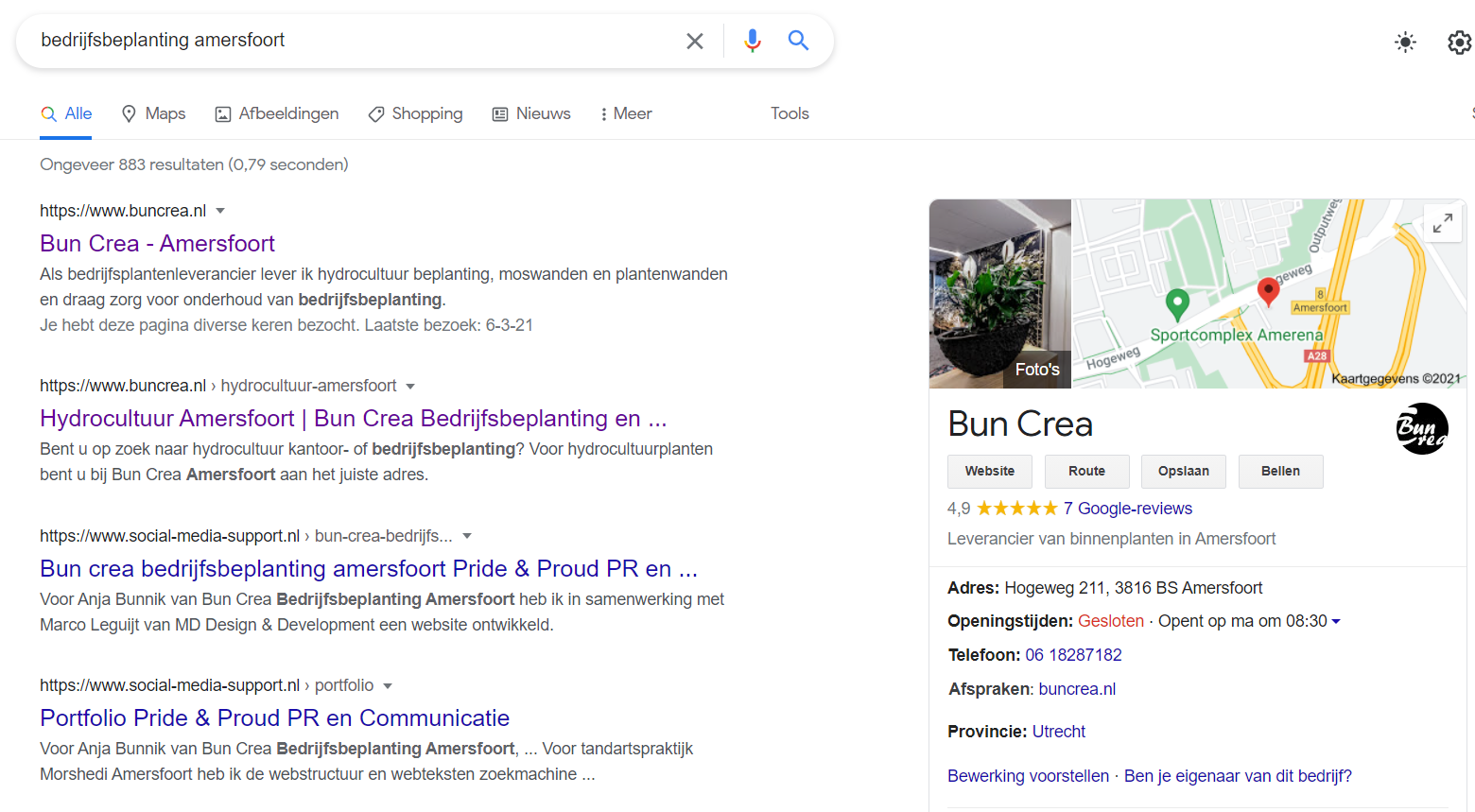Image resolution: width=1475 pixels, height=812 pixels.
Task: Click into the search text field
Action: point(355,41)
